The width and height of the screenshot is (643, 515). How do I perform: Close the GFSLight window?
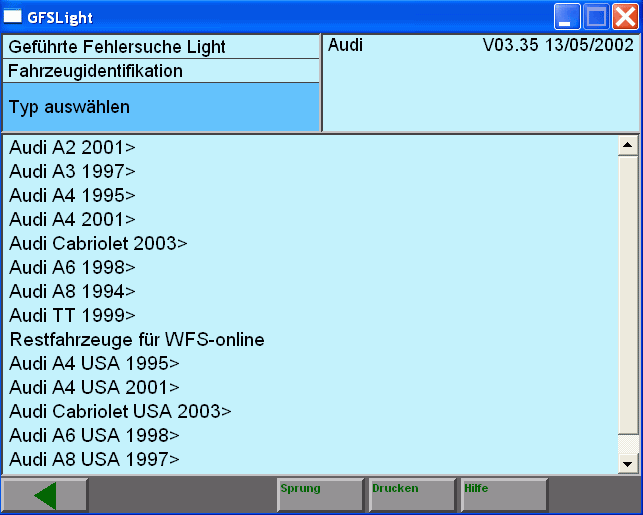pyautogui.click(x=625, y=16)
